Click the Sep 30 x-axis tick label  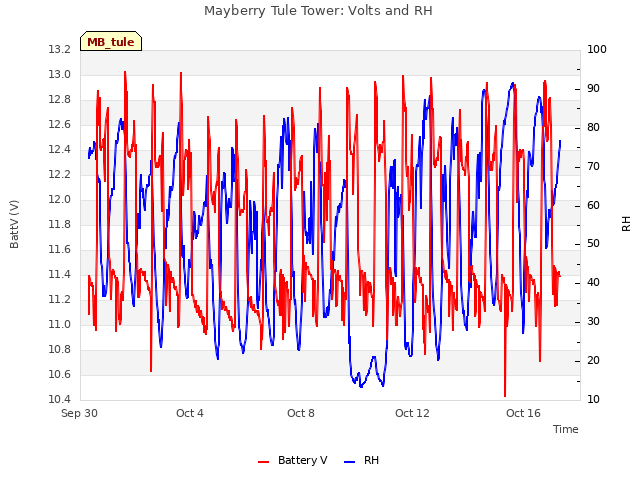tap(79, 413)
